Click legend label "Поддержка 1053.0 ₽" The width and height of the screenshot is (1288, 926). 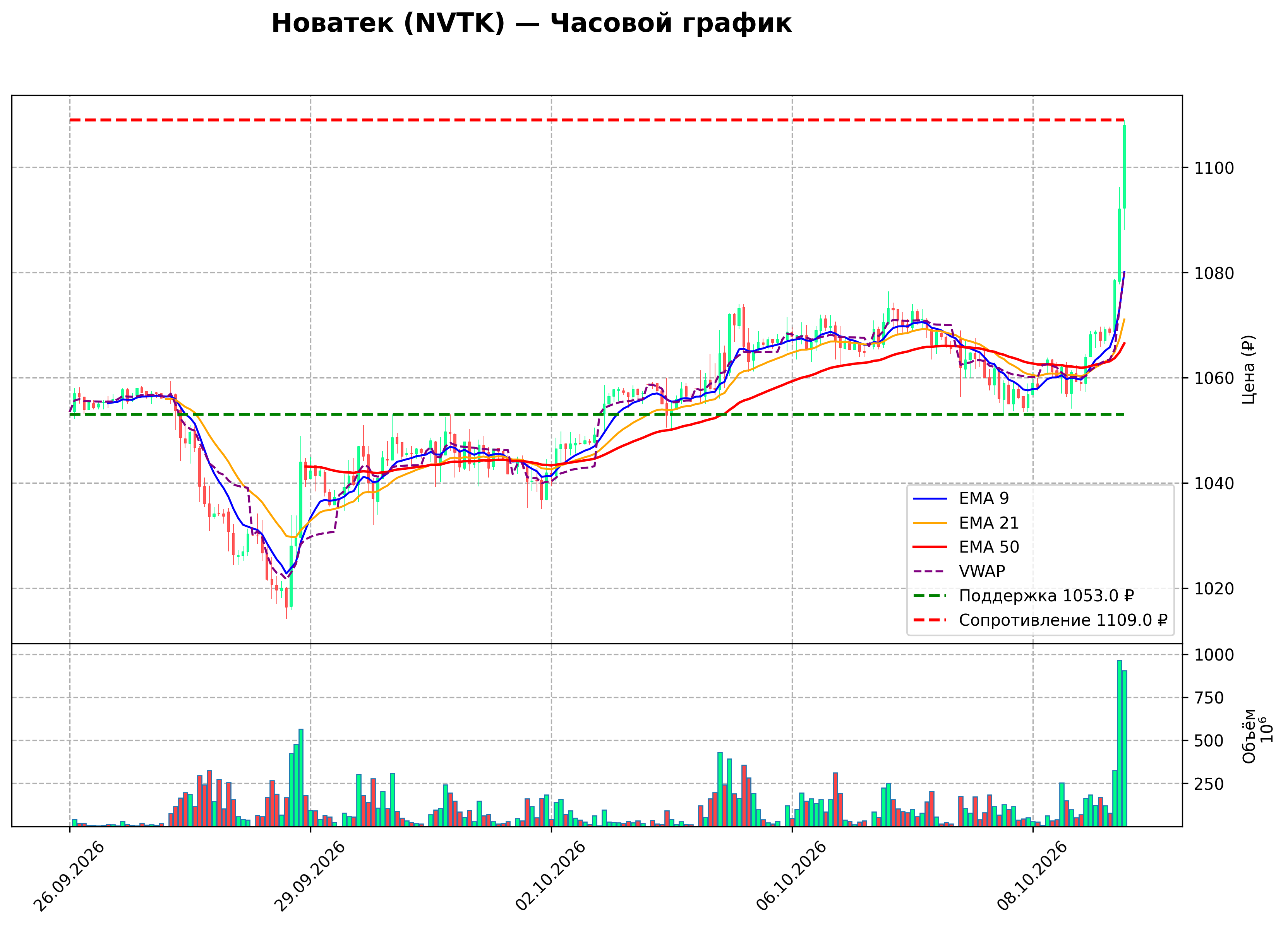pyautogui.click(x=1046, y=596)
